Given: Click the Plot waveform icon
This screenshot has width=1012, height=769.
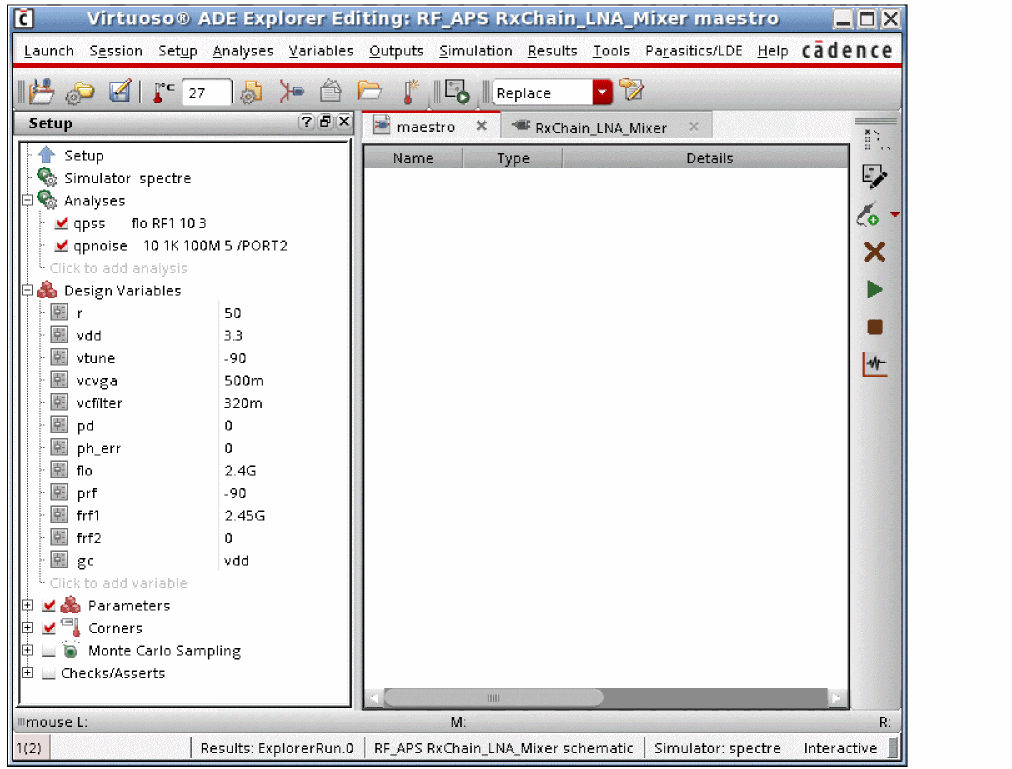Looking at the screenshot, I should coord(874,365).
